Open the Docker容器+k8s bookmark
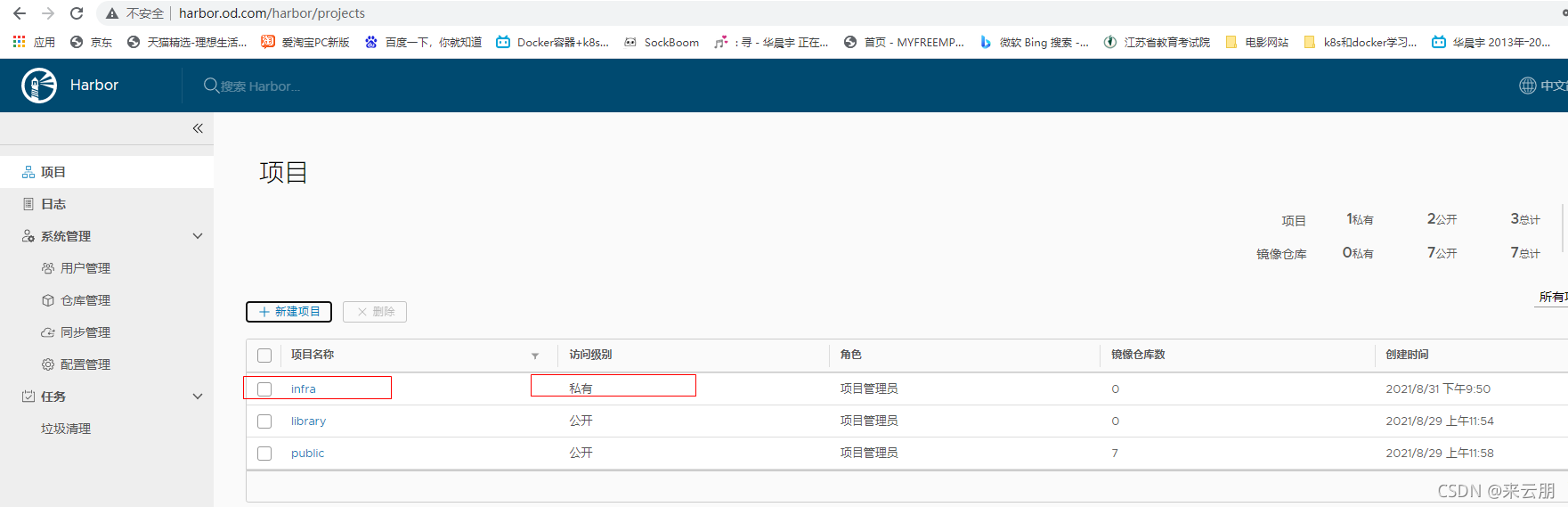The image size is (1568, 507). click(x=553, y=42)
